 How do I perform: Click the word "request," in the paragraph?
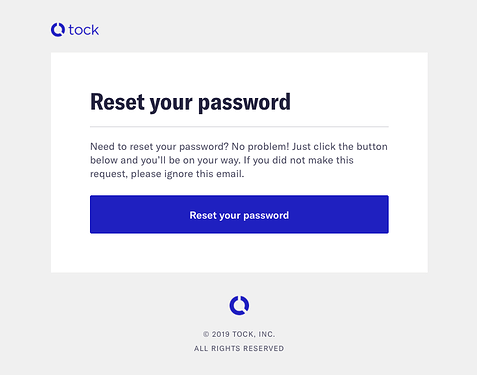point(109,174)
